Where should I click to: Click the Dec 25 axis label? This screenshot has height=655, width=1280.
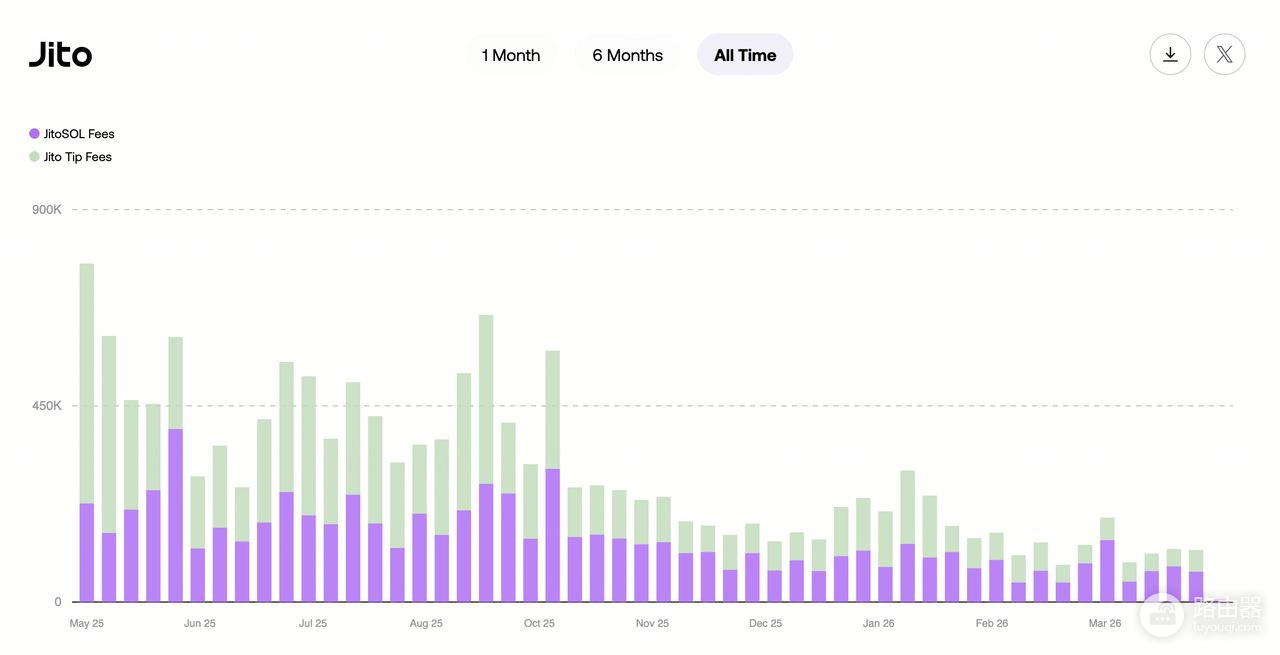[765, 623]
